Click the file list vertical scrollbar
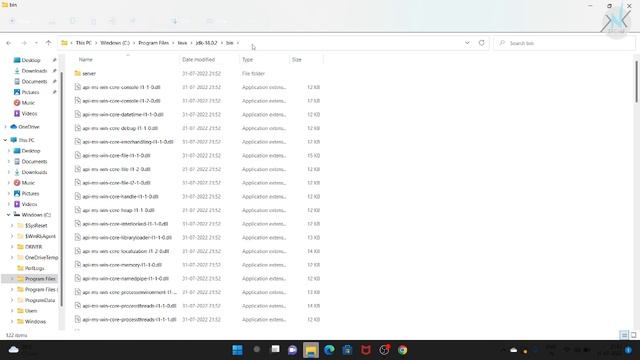Screen dimensions: 640x360 tap(636, 82)
